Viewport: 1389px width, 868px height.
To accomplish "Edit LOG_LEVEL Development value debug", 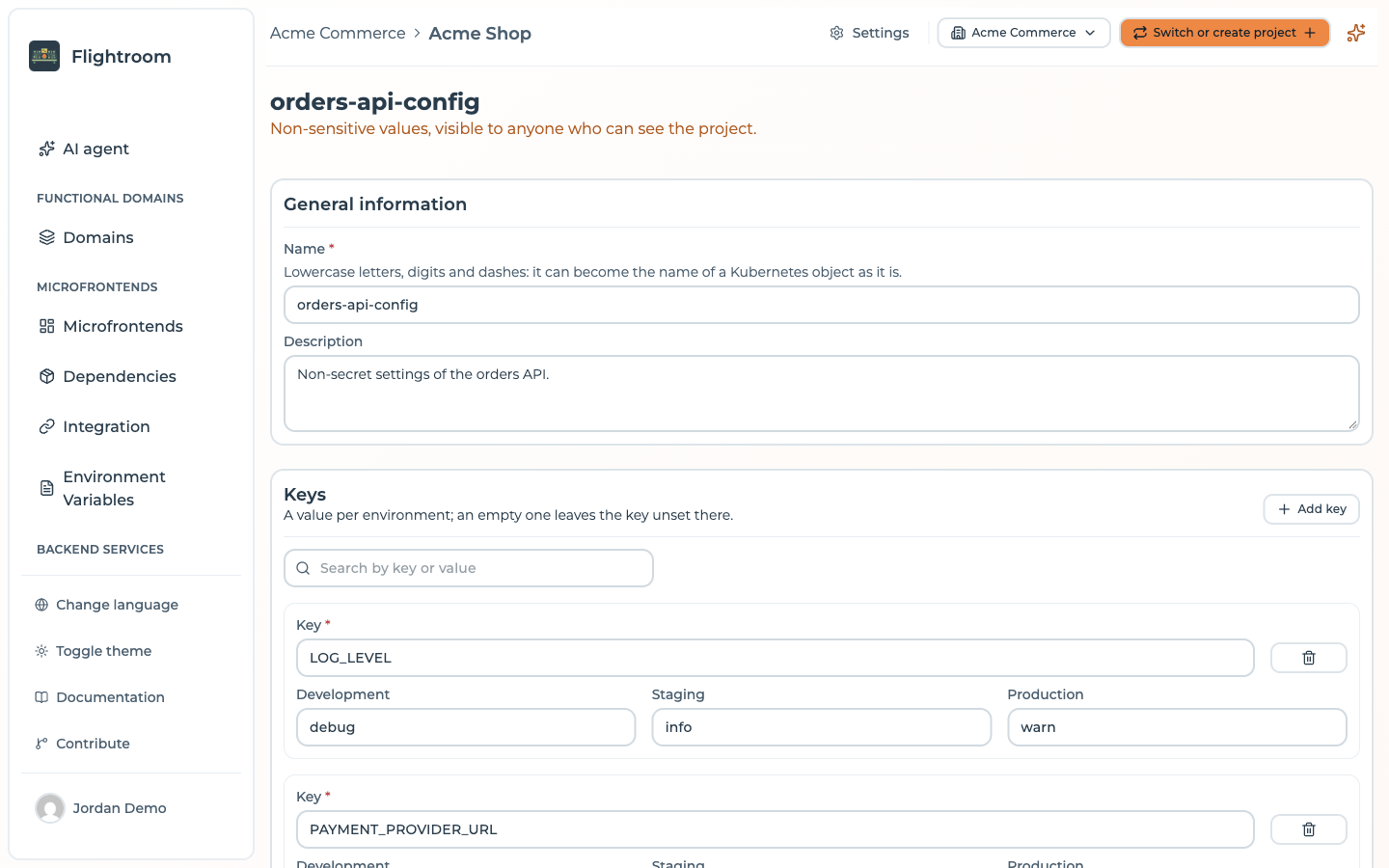I will pyautogui.click(x=466, y=727).
